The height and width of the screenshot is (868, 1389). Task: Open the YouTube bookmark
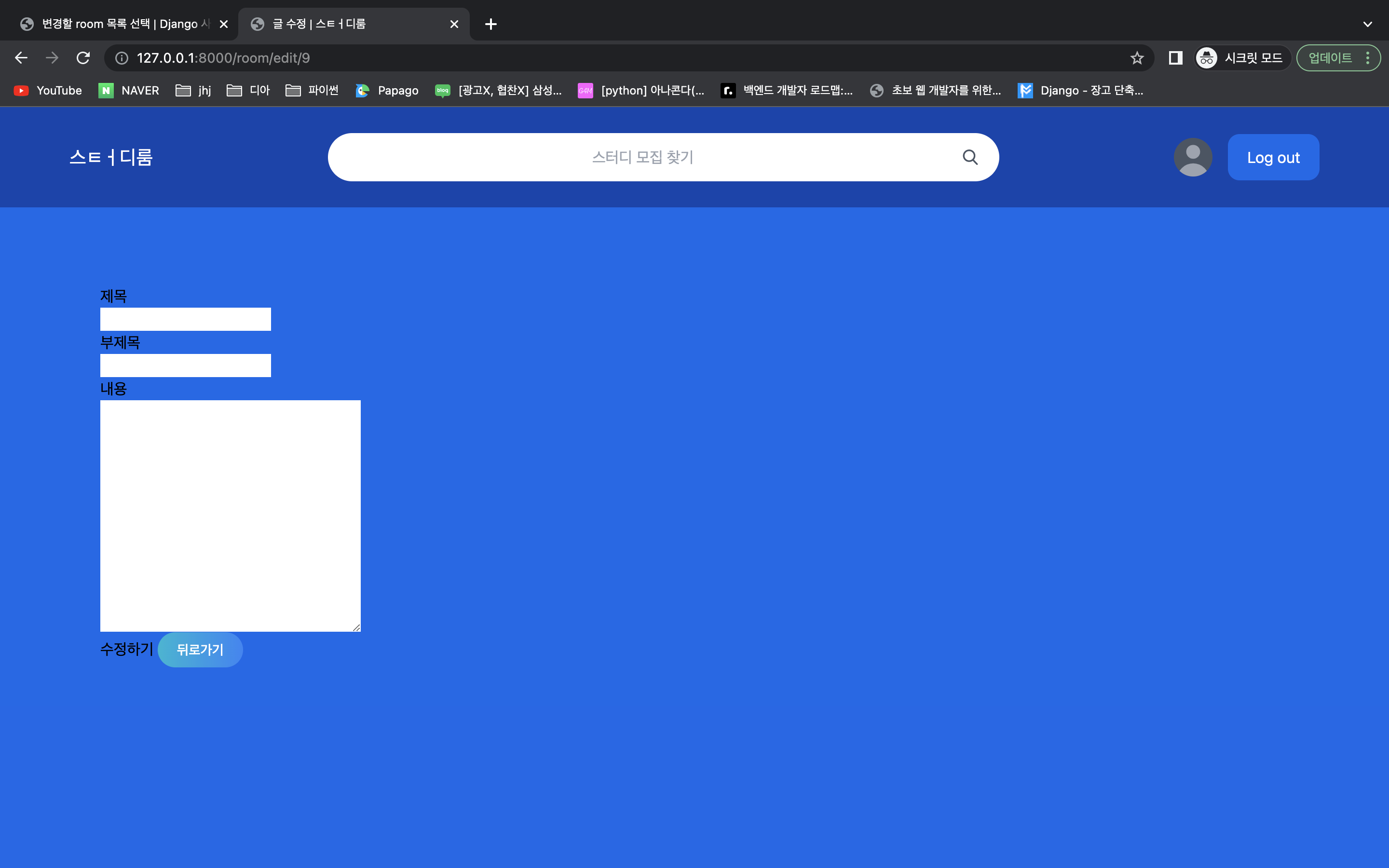(48, 90)
